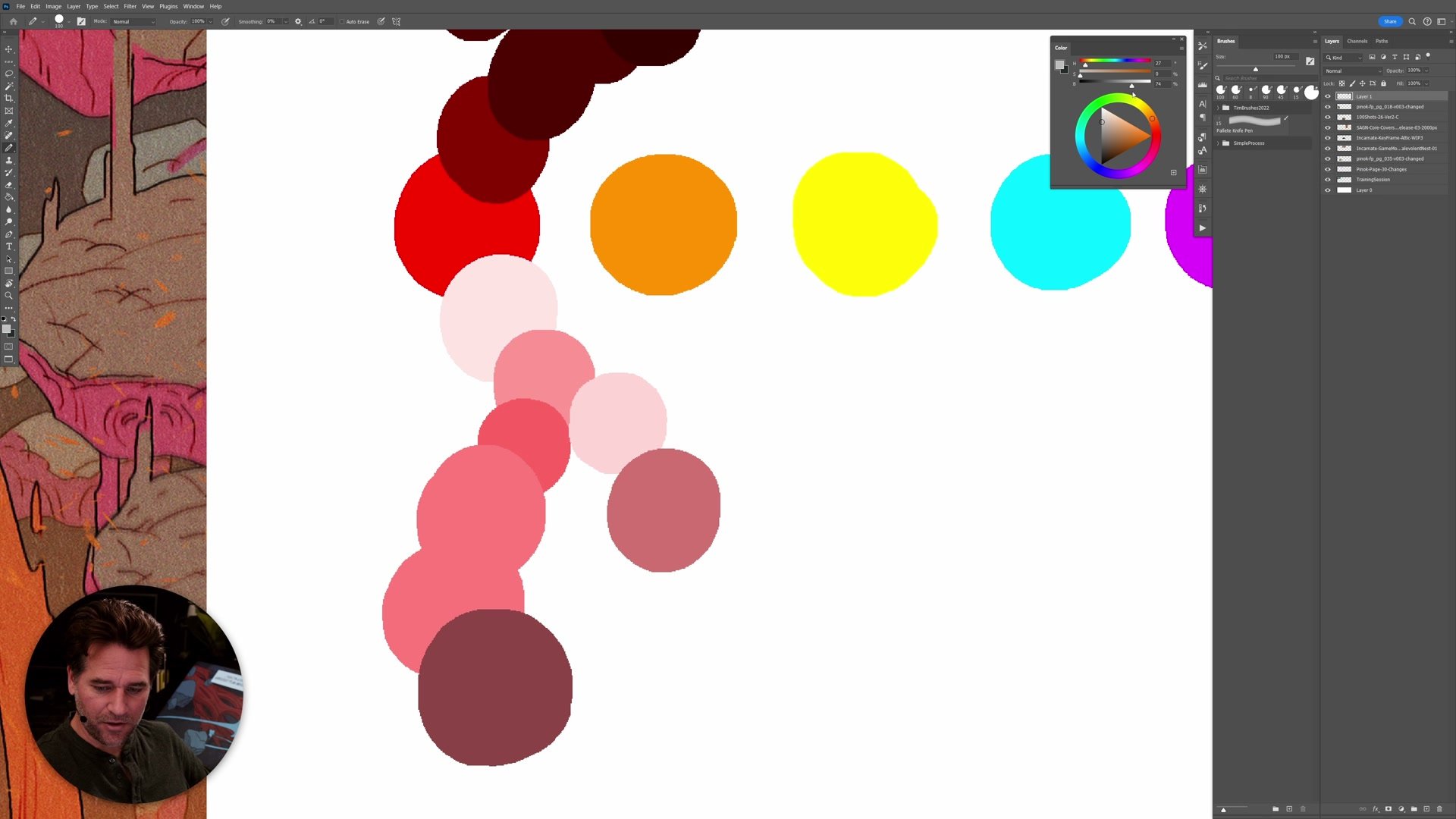Select the Move tool
Screen dimensions: 1456x819
pos(9,49)
